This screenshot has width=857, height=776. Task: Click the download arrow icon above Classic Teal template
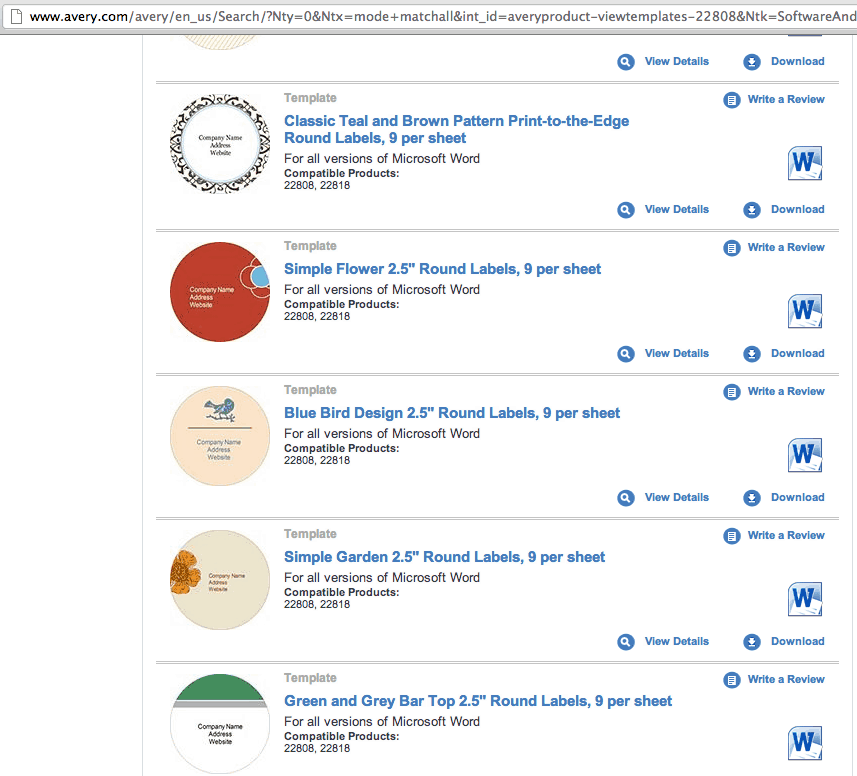coord(752,62)
